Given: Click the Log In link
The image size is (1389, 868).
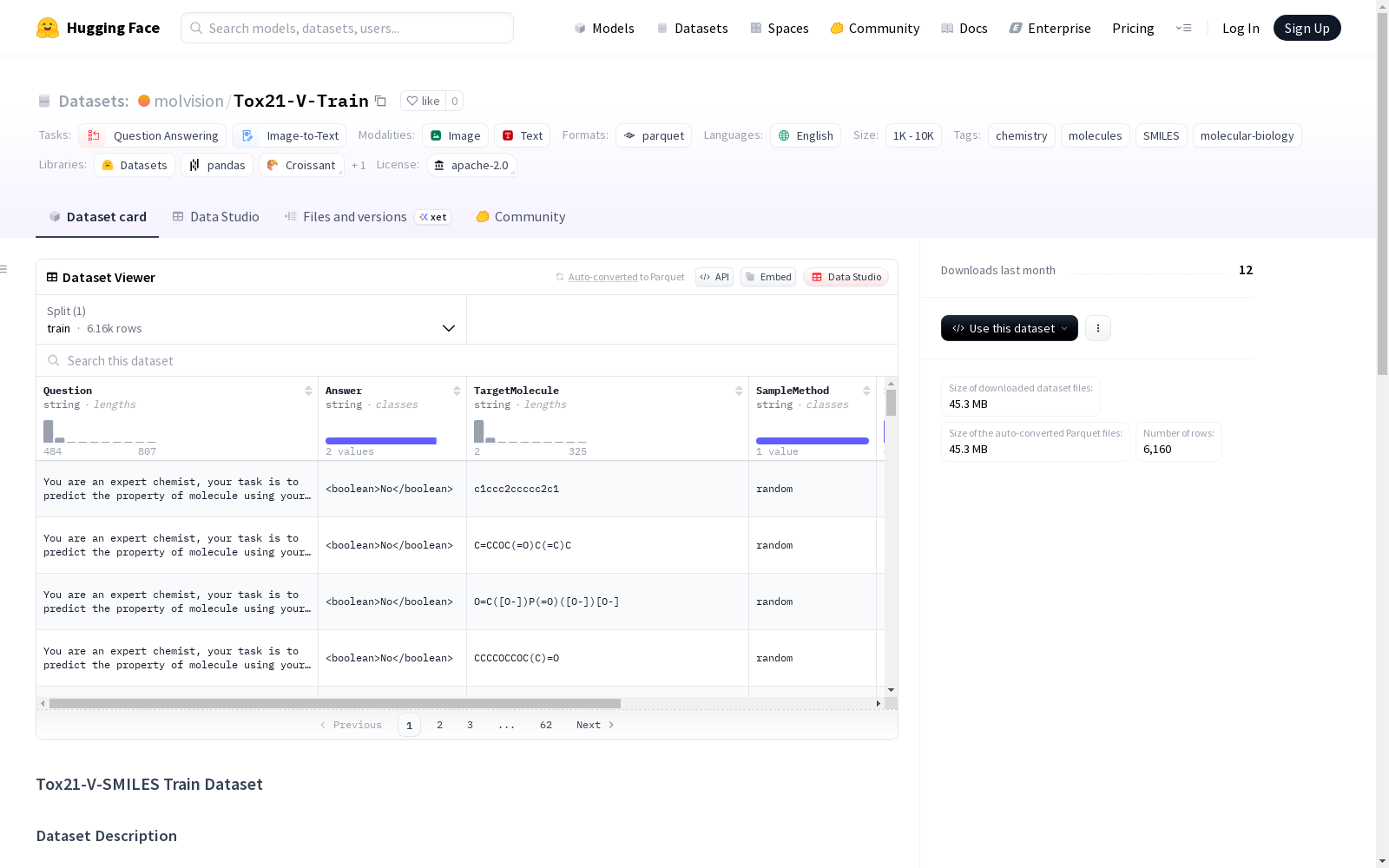Looking at the screenshot, I should (x=1241, y=28).
